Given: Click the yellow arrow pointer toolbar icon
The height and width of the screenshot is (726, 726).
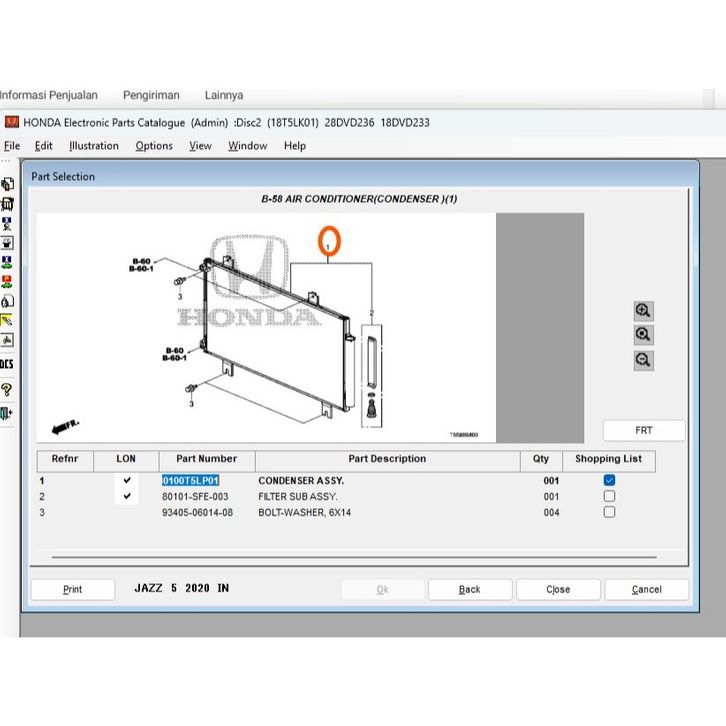Looking at the screenshot, I should tap(7, 321).
